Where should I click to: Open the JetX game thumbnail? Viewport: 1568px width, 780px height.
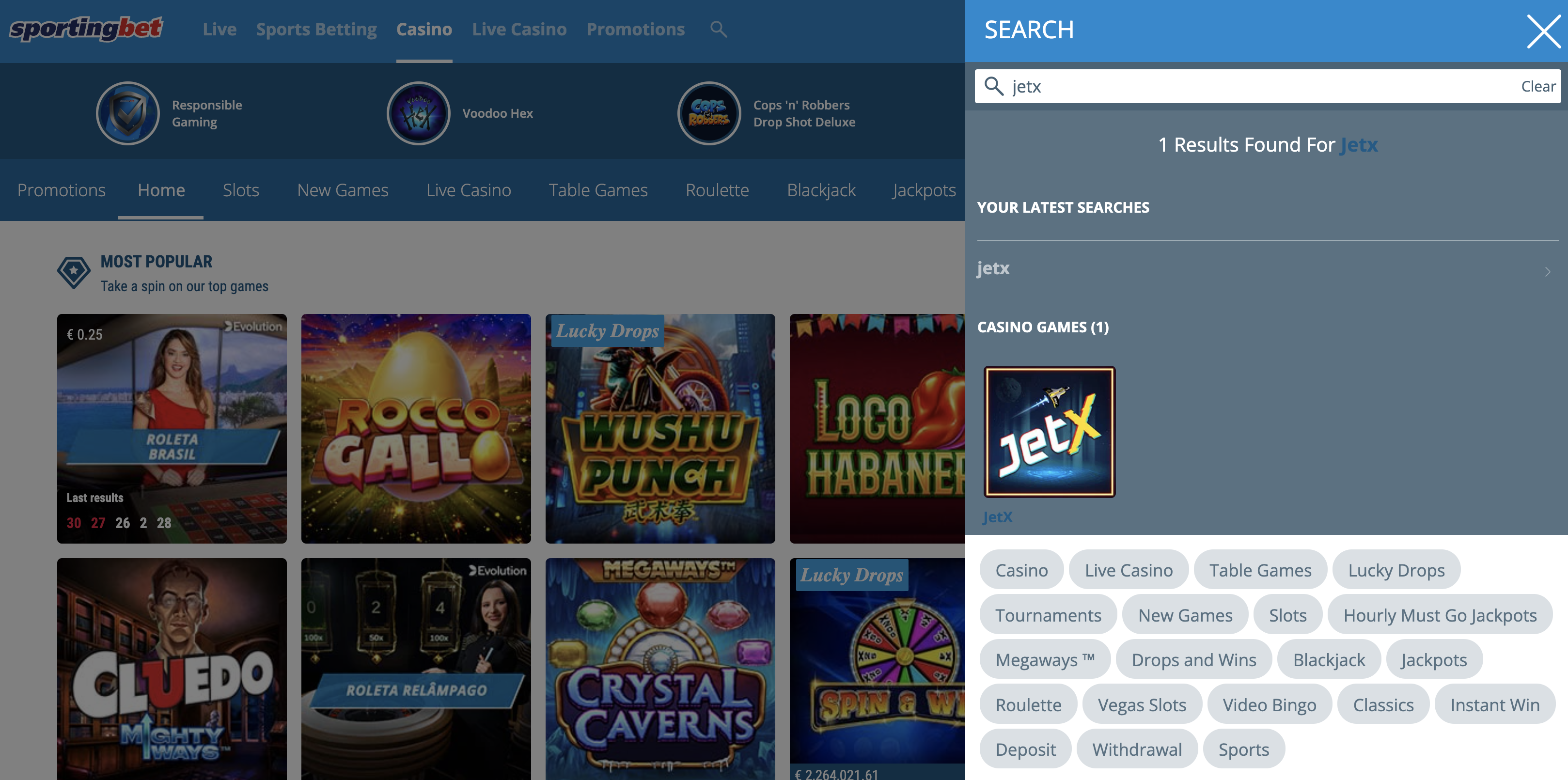pyautogui.click(x=1050, y=431)
